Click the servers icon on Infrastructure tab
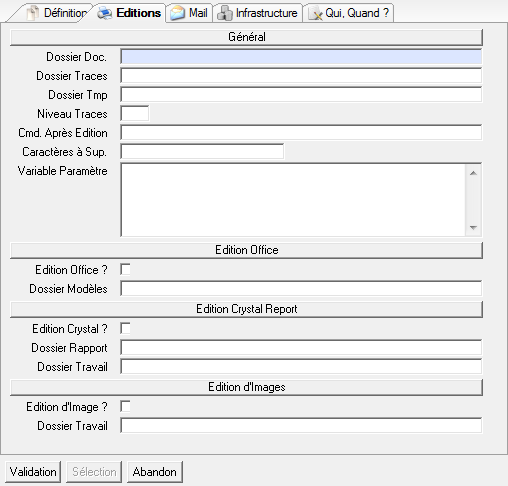The height and width of the screenshot is (486, 508). [225, 13]
